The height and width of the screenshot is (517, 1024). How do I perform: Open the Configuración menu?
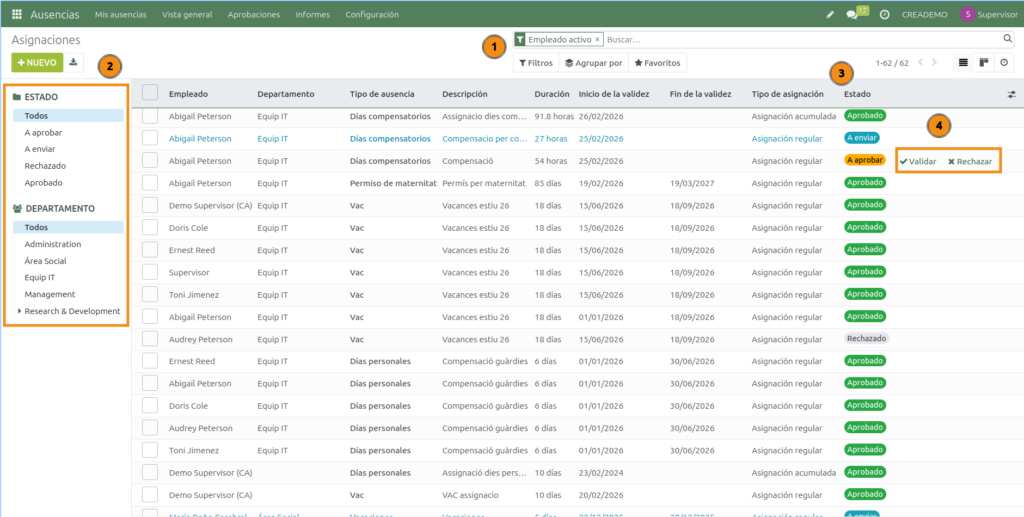pyautogui.click(x=371, y=15)
